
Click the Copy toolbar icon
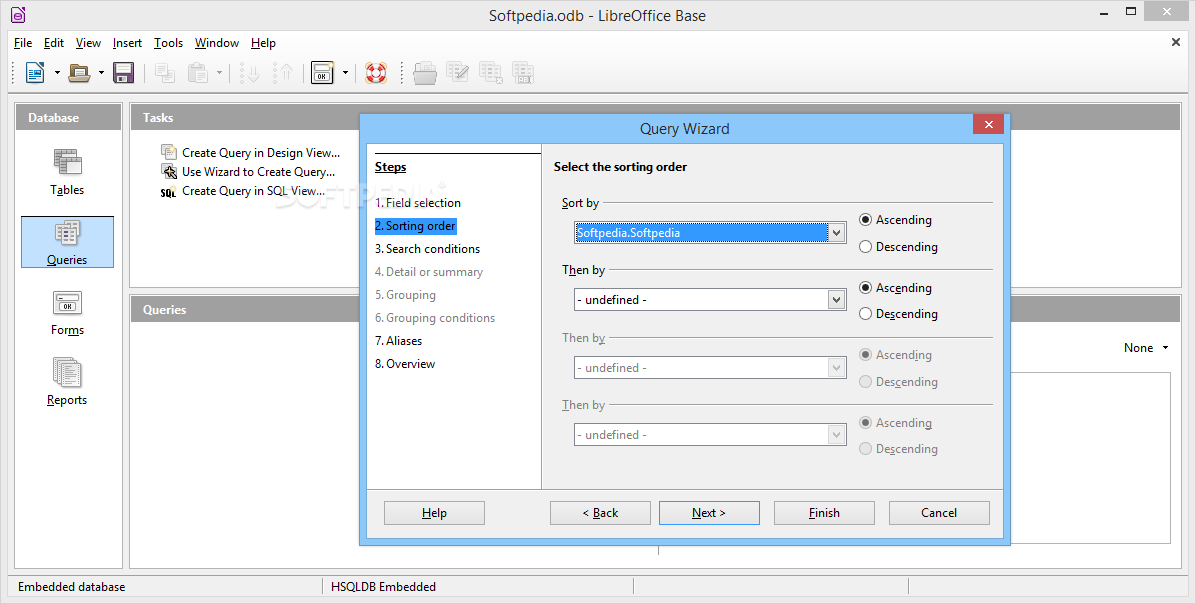[x=165, y=73]
